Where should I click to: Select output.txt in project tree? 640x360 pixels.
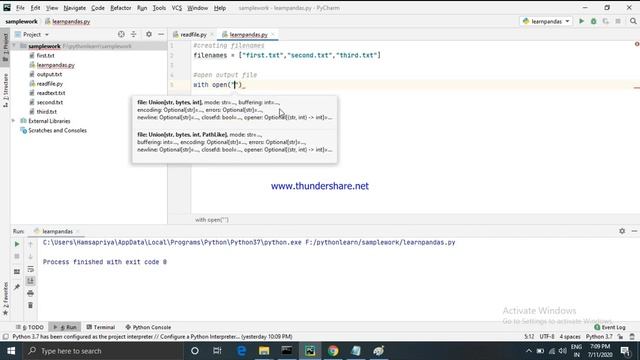pyautogui.click(x=49, y=74)
